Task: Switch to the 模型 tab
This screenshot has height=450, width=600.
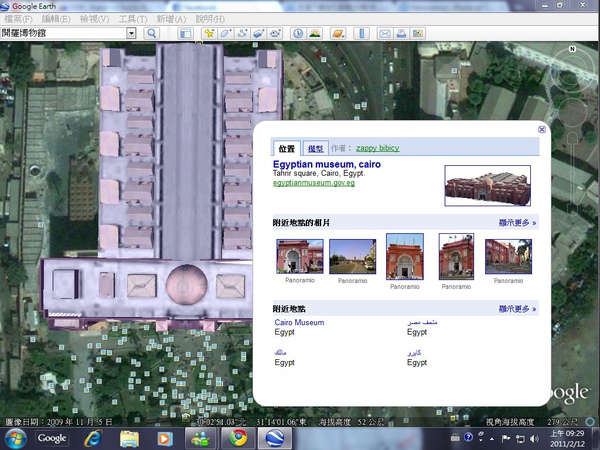Action: (316, 148)
